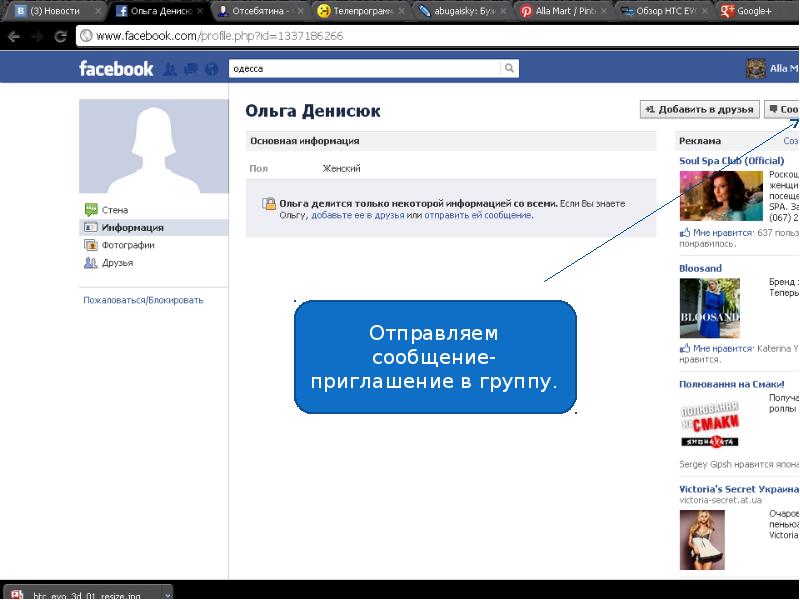Image resolution: width=800 pixels, height=600 pixels.
Task: Click the Пожаловаться/Блокировать link
Action: tap(143, 300)
